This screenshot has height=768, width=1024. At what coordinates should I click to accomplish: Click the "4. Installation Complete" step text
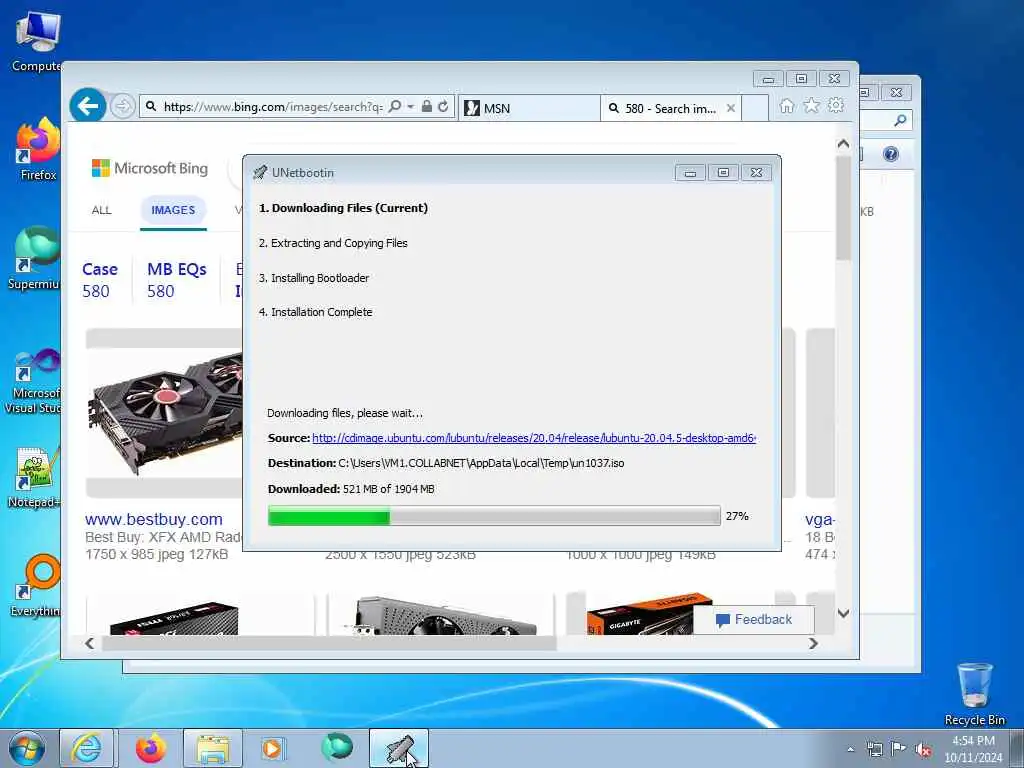pos(315,312)
